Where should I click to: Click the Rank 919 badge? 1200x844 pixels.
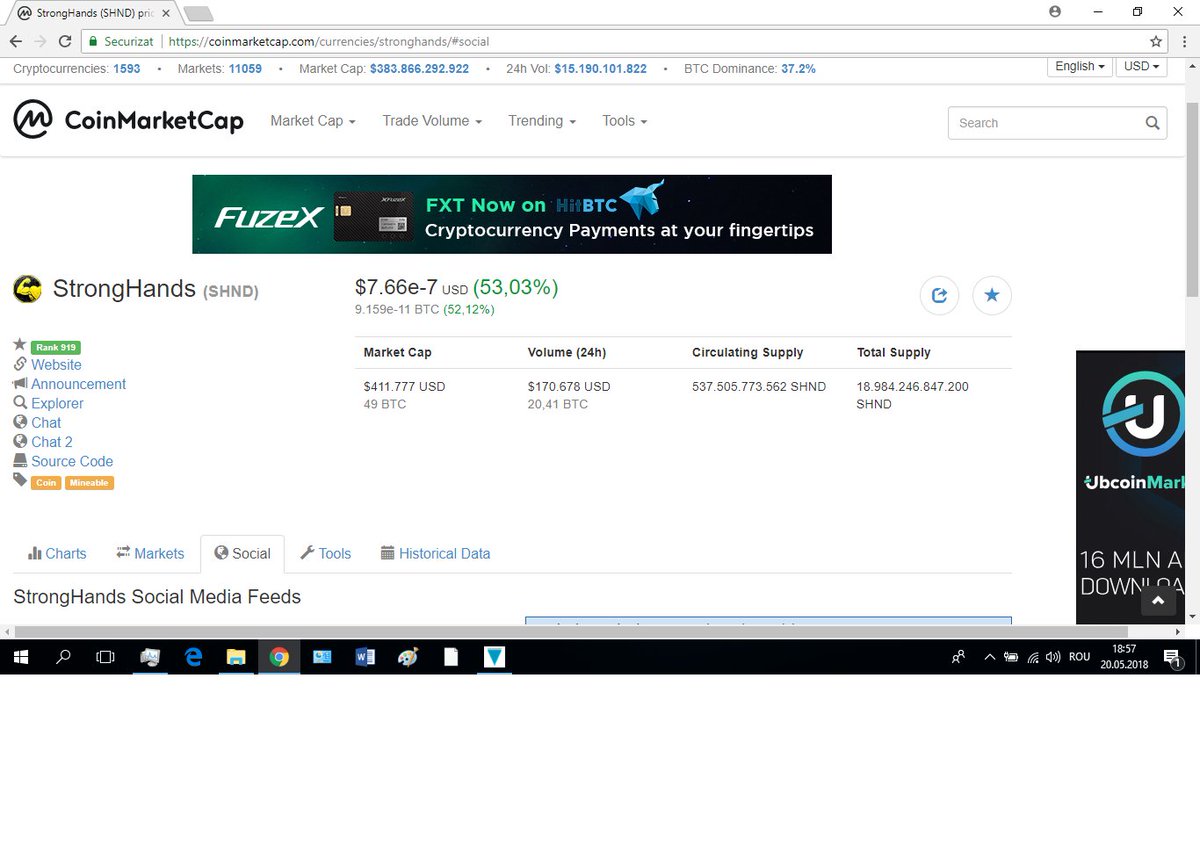click(55, 347)
